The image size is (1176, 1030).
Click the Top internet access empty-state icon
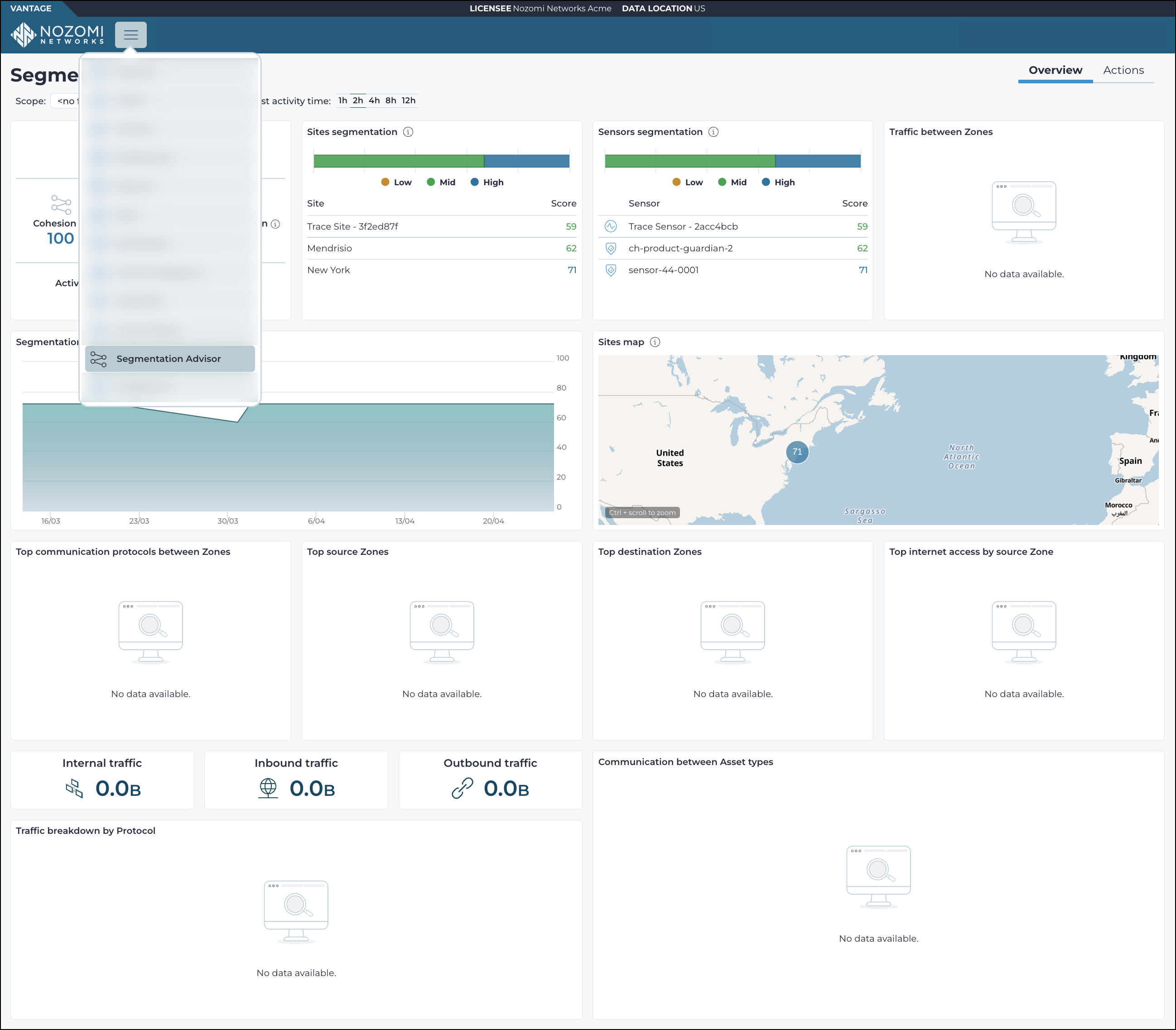pyautogui.click(x=1024, y=632)
